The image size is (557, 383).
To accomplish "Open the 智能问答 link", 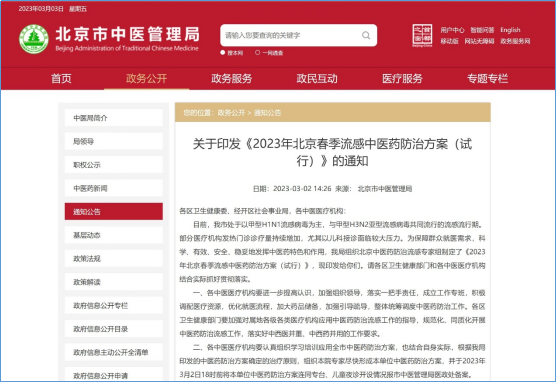I will [x=482, y=30].
